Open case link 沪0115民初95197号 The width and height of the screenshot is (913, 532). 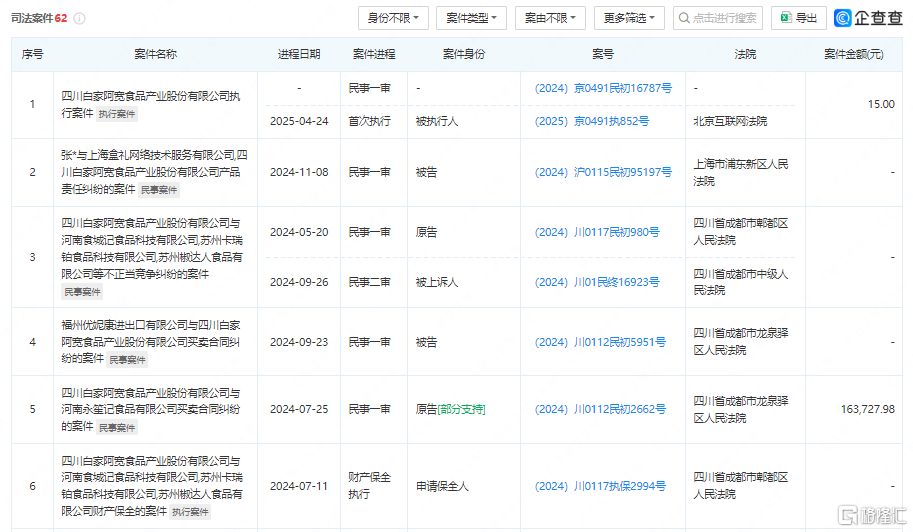click(603, 172)
